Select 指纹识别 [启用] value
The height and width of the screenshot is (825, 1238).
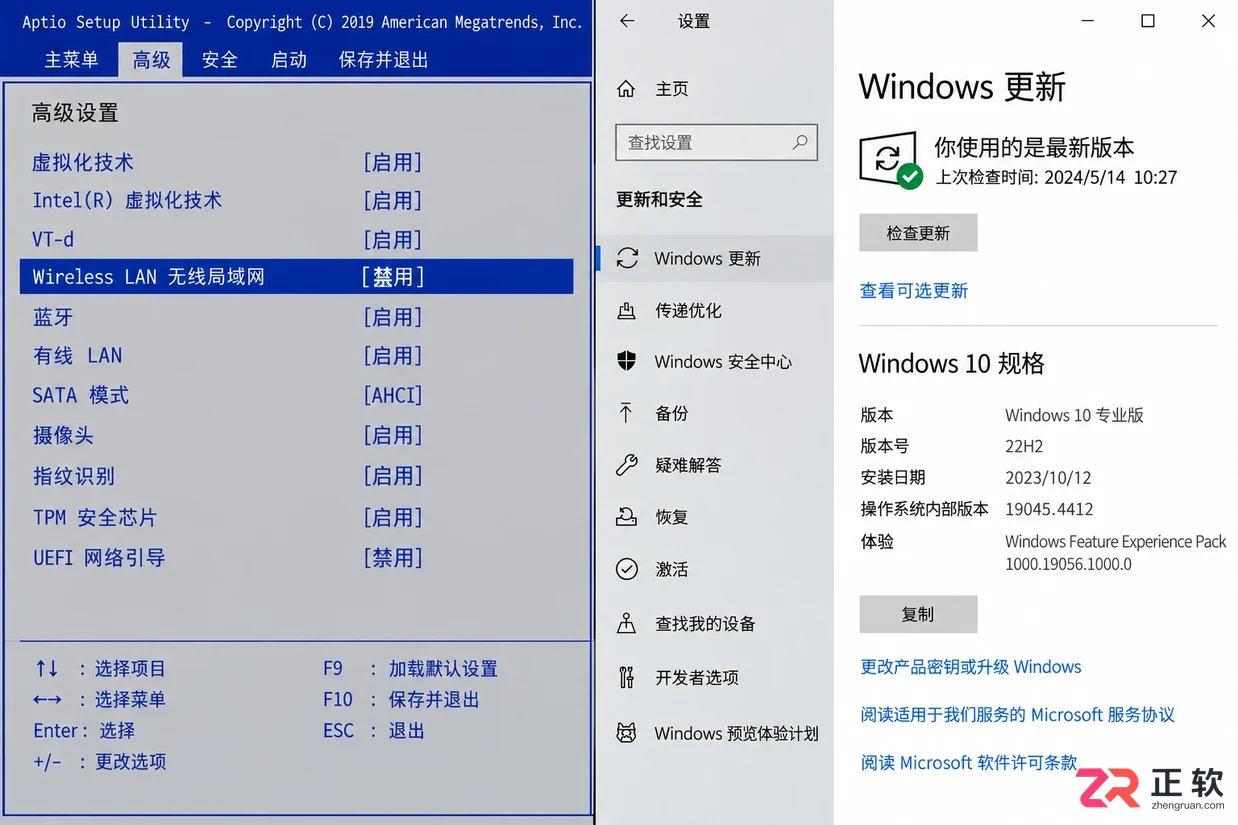coord(392,476)
